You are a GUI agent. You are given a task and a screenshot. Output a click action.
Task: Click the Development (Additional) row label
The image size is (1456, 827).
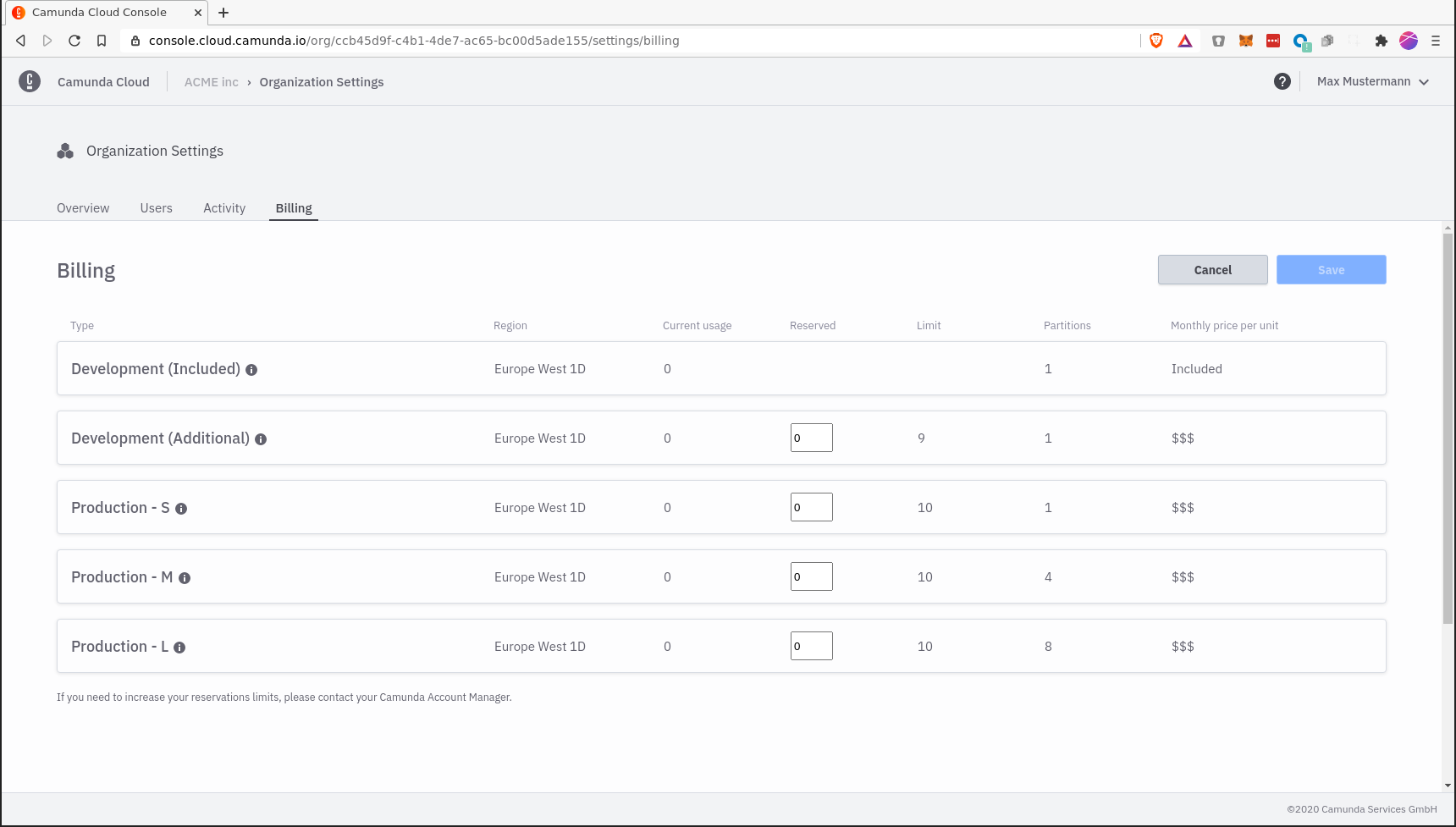pos(161,438)
